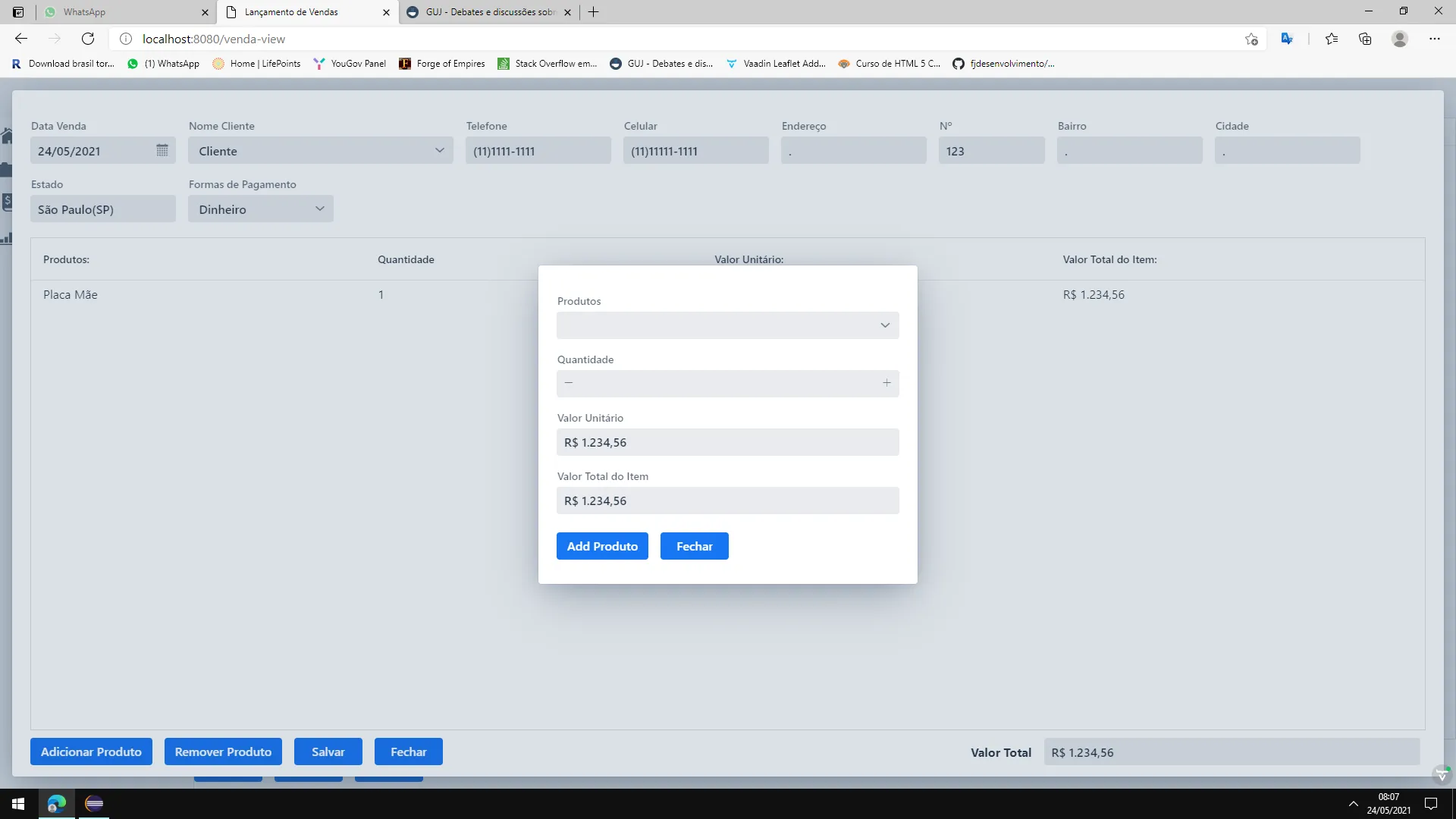Open the translate page icon
1456x819 pixels.
point(1287,39)
